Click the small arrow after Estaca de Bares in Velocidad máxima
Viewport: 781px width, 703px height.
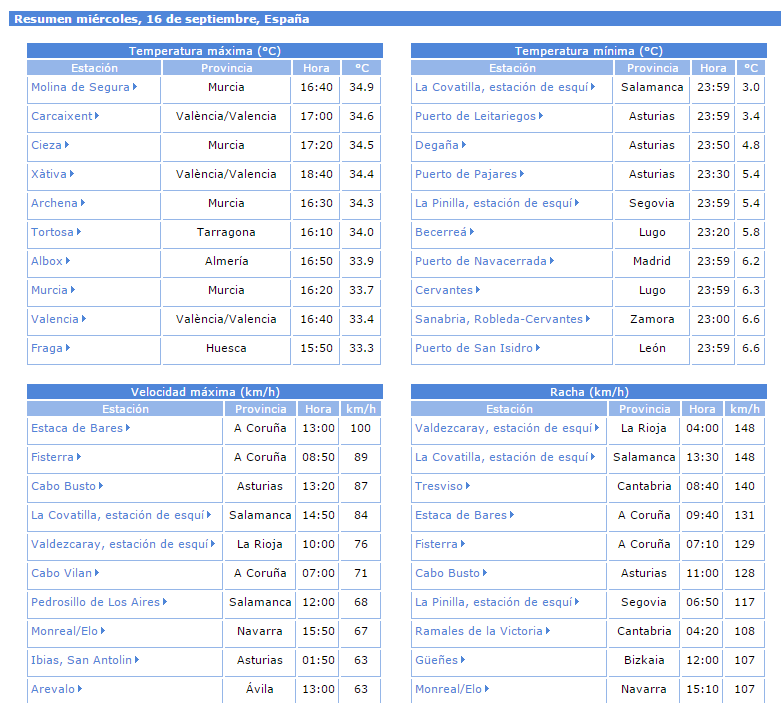[128, 428]
